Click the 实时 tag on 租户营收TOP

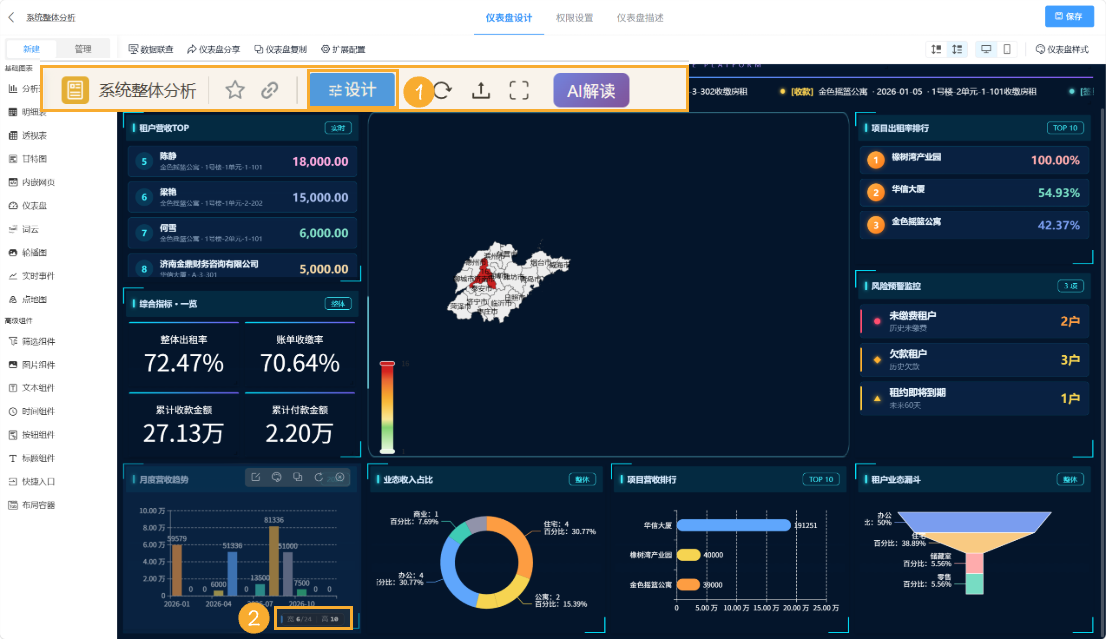click(338, 128)
